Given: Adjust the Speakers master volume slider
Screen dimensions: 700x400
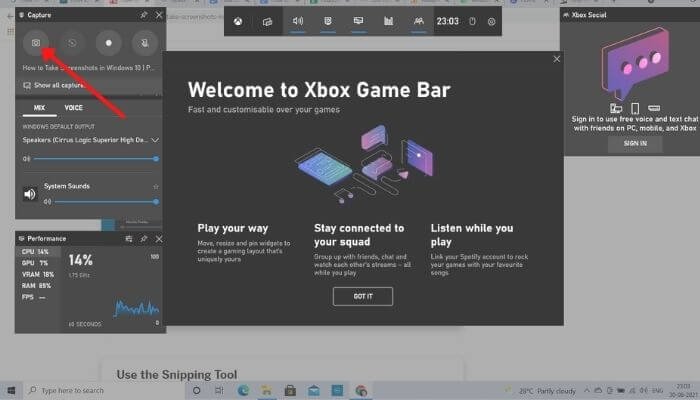Looking at the screenshot, I should [x=95, y=158].
